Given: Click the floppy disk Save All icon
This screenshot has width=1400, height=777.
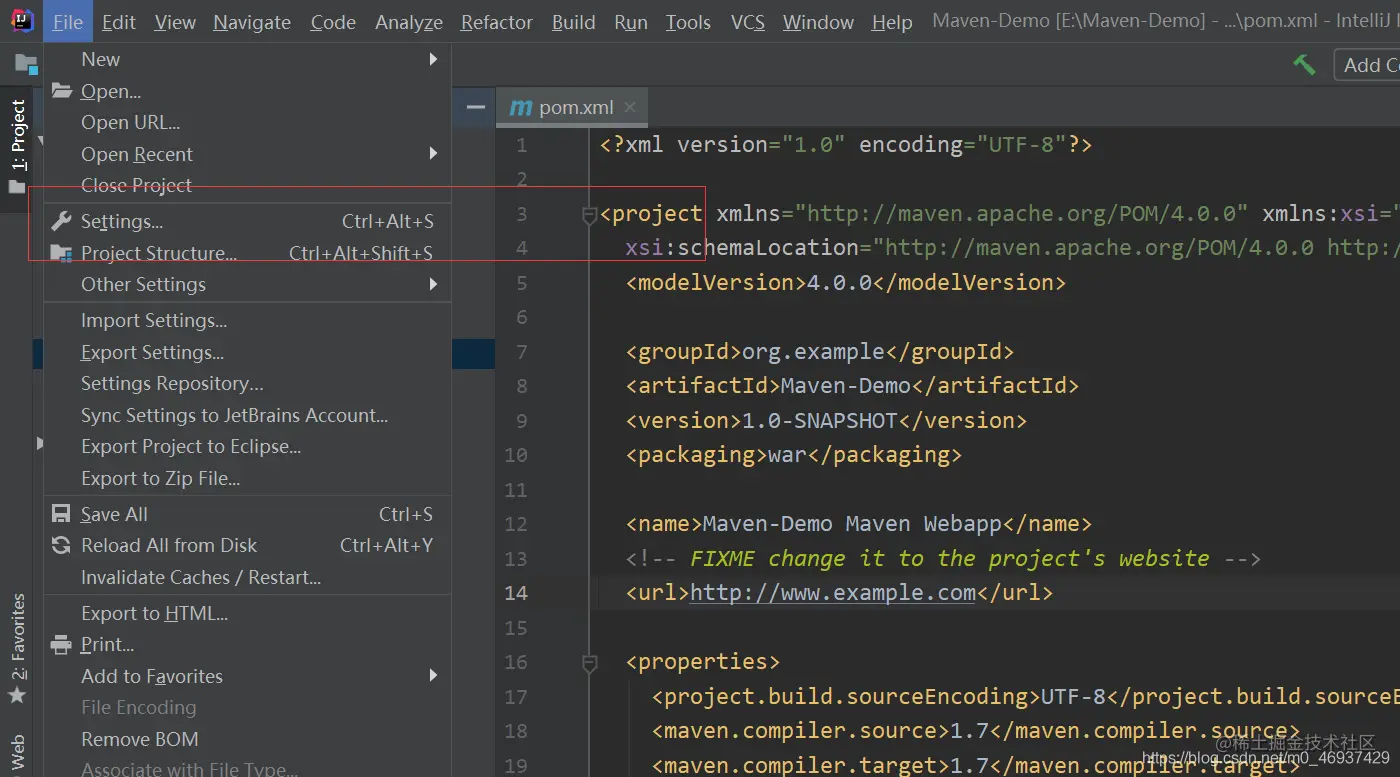Looking at the screenshot, I should click(62, 514).
